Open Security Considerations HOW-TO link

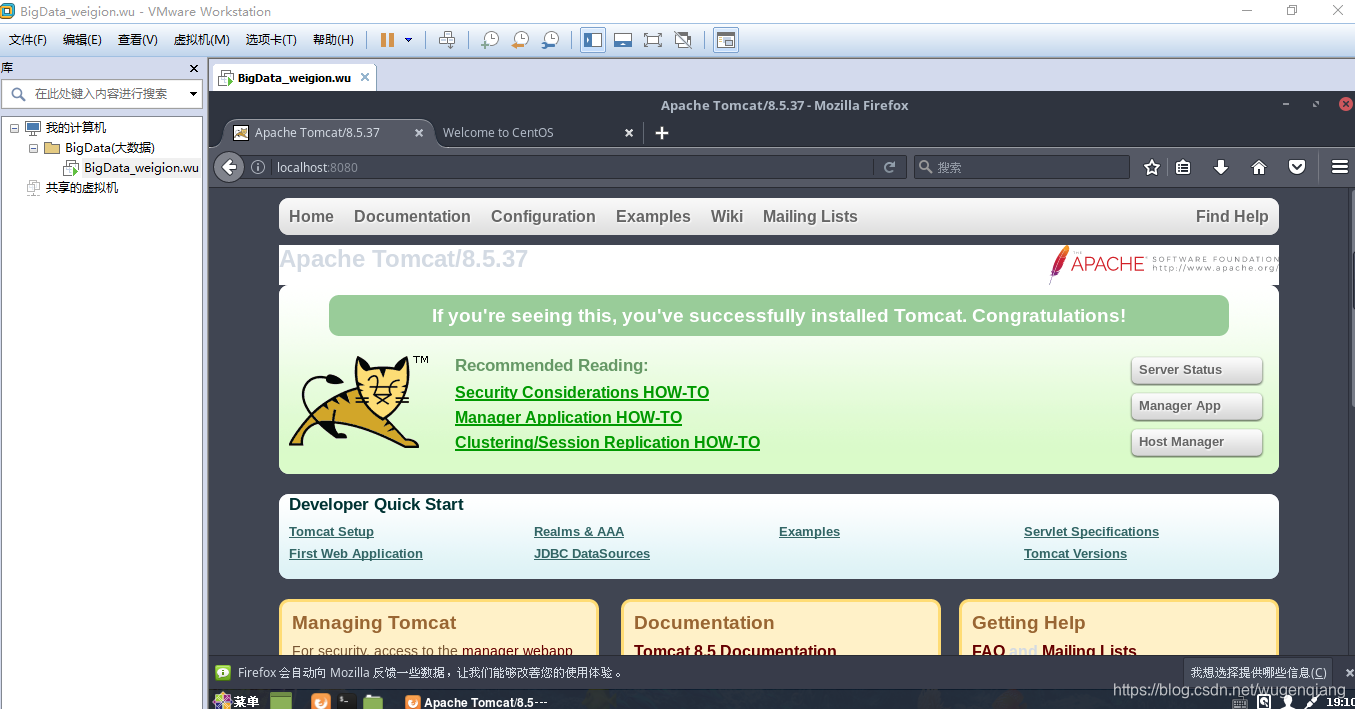point(582,392)
